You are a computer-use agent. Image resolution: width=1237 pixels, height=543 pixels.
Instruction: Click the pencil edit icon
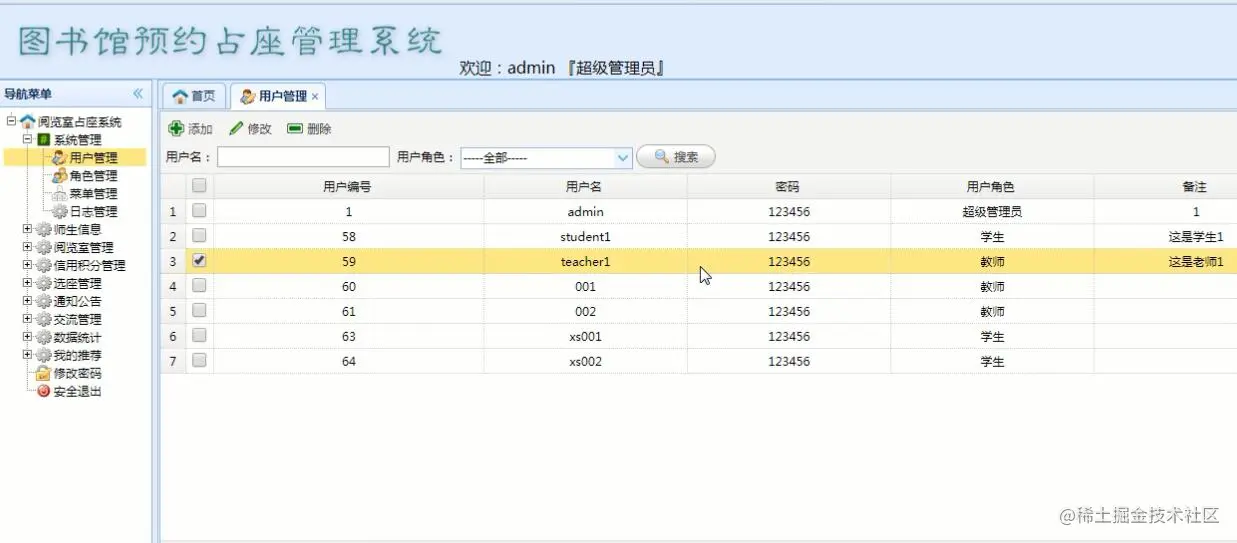(x=236, y=128)
